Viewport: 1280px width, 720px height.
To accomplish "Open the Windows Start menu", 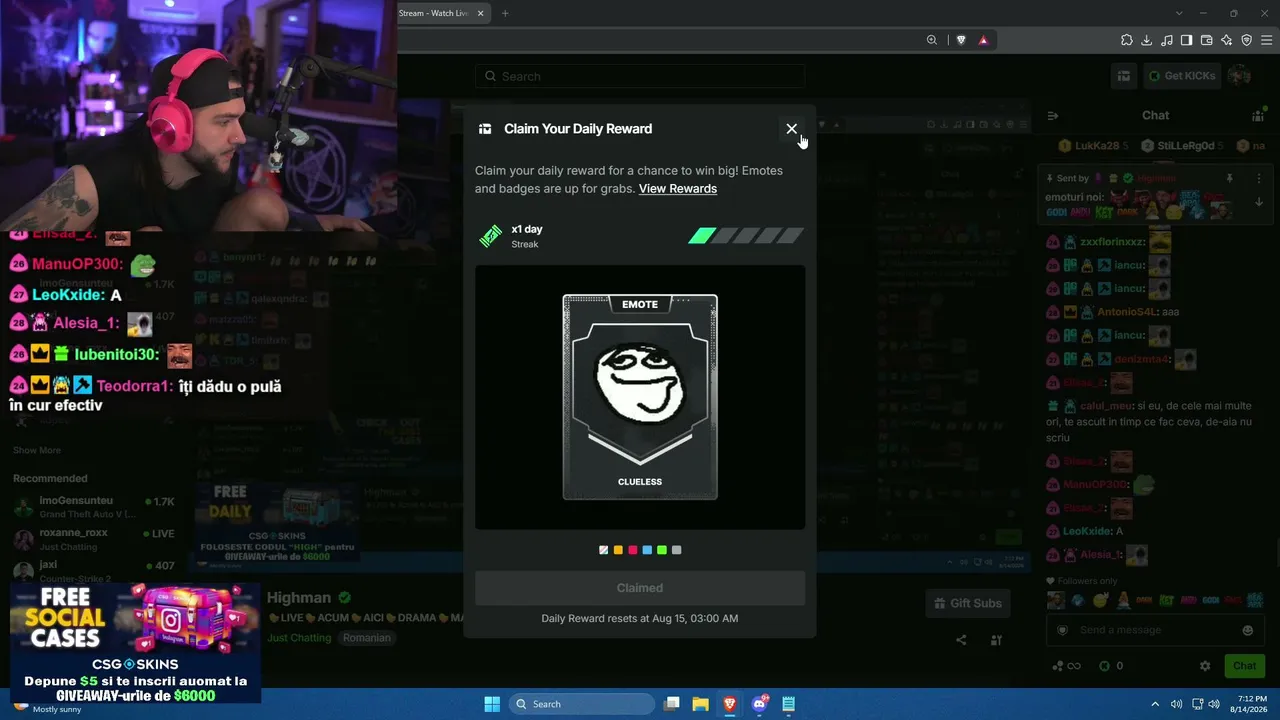I will 492,704.
